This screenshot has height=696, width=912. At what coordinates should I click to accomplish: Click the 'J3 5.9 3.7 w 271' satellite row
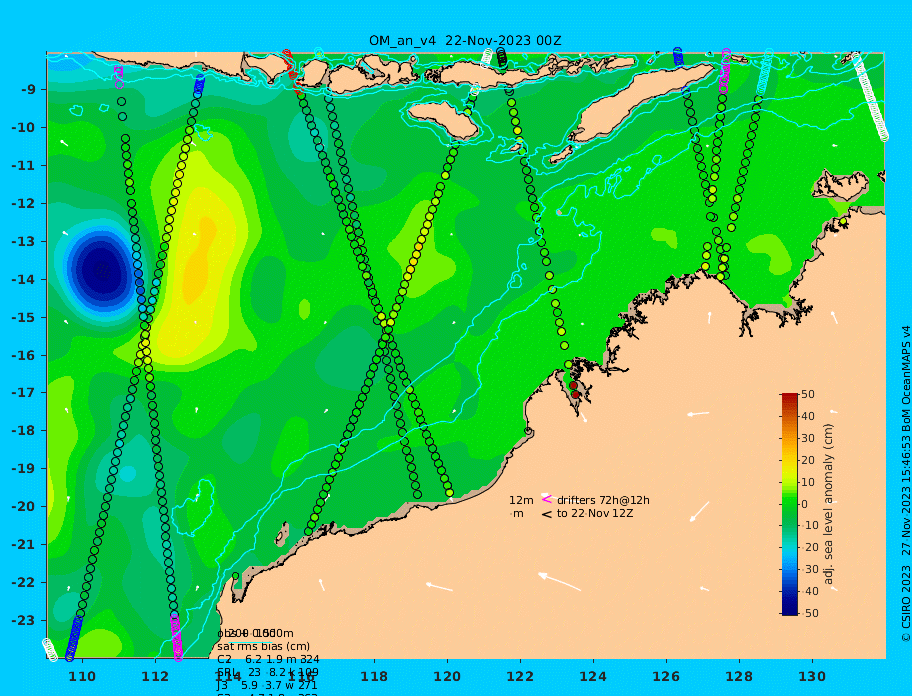click(x=268, y=686)
